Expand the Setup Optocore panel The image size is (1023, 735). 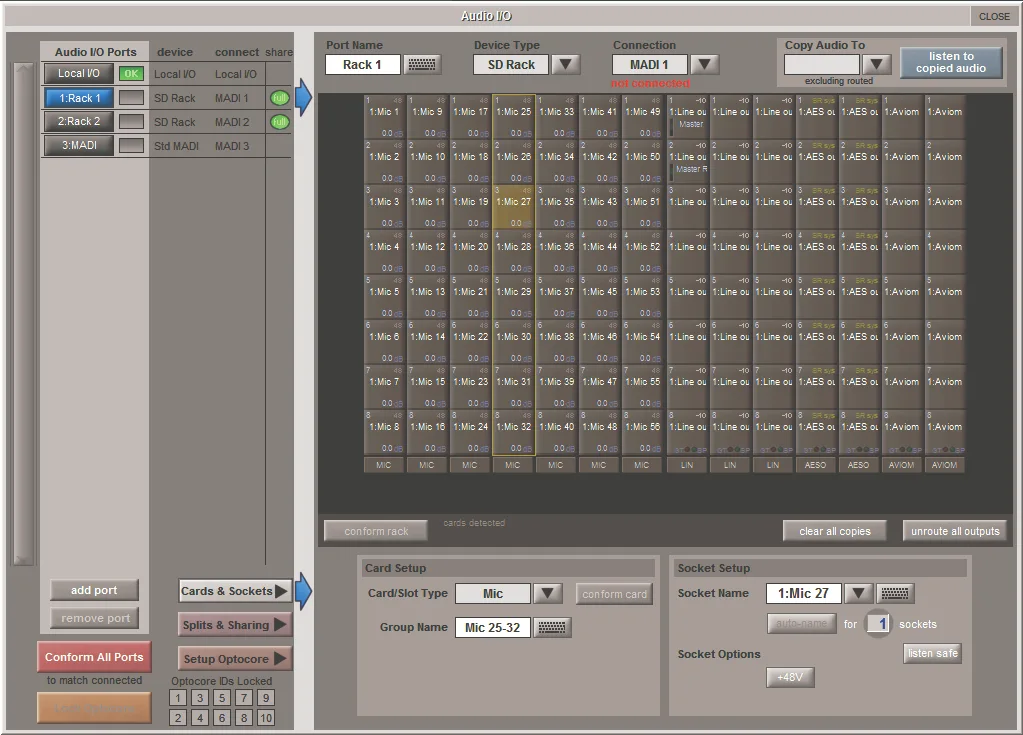point(234,659)
